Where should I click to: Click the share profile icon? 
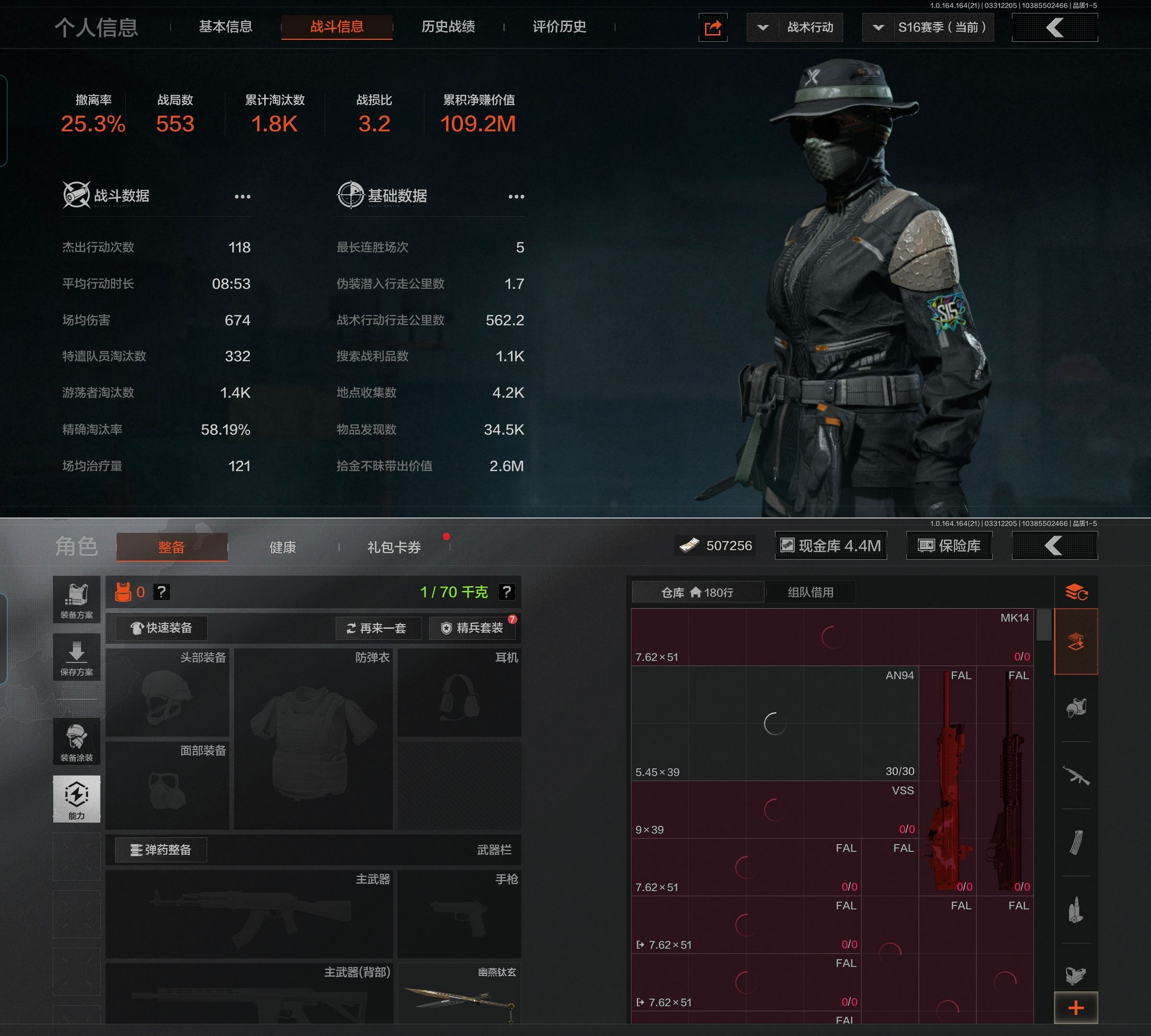click(713, 27)
